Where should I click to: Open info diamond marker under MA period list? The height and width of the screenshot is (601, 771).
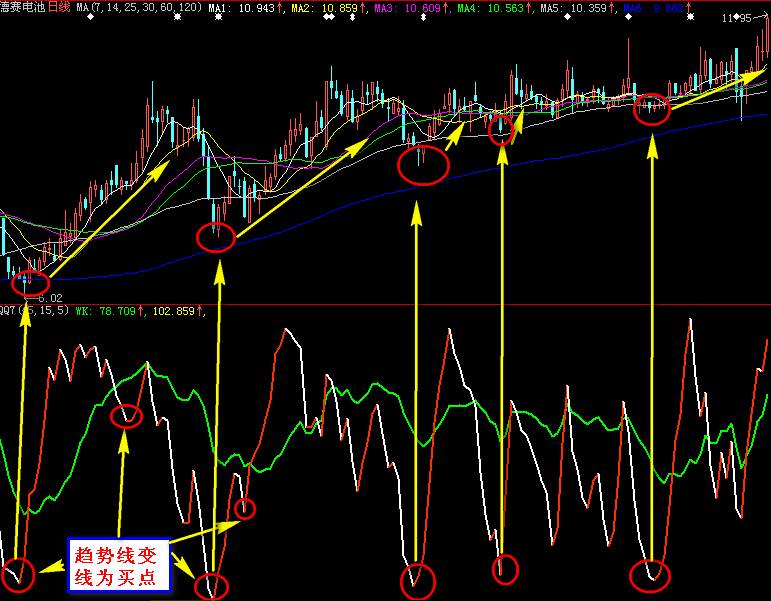point(90,17)
